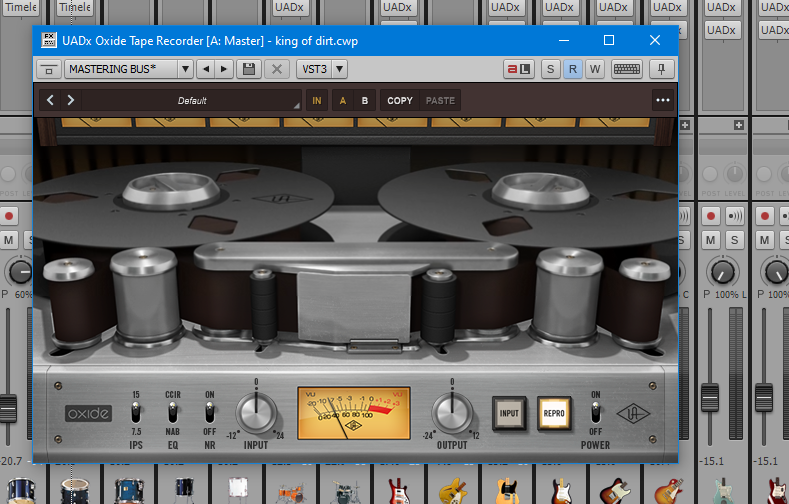Image resolution: width=789 pixels, height=504 pixels.
Task: Click the second UADx FX slot on the seafoam guitar strip
Action: click(721, 30)
